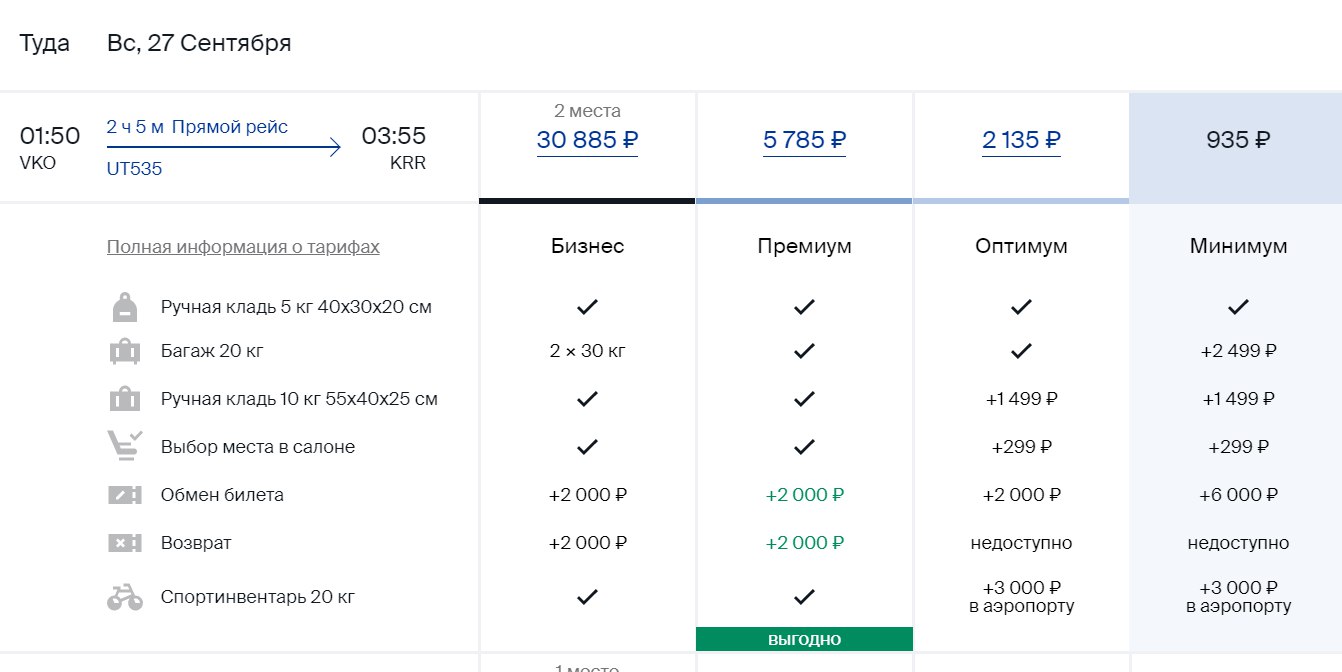The image size is (1342, 672).
Task: Select the Premium fare 5 785 ₽
Action: (804, 140)
